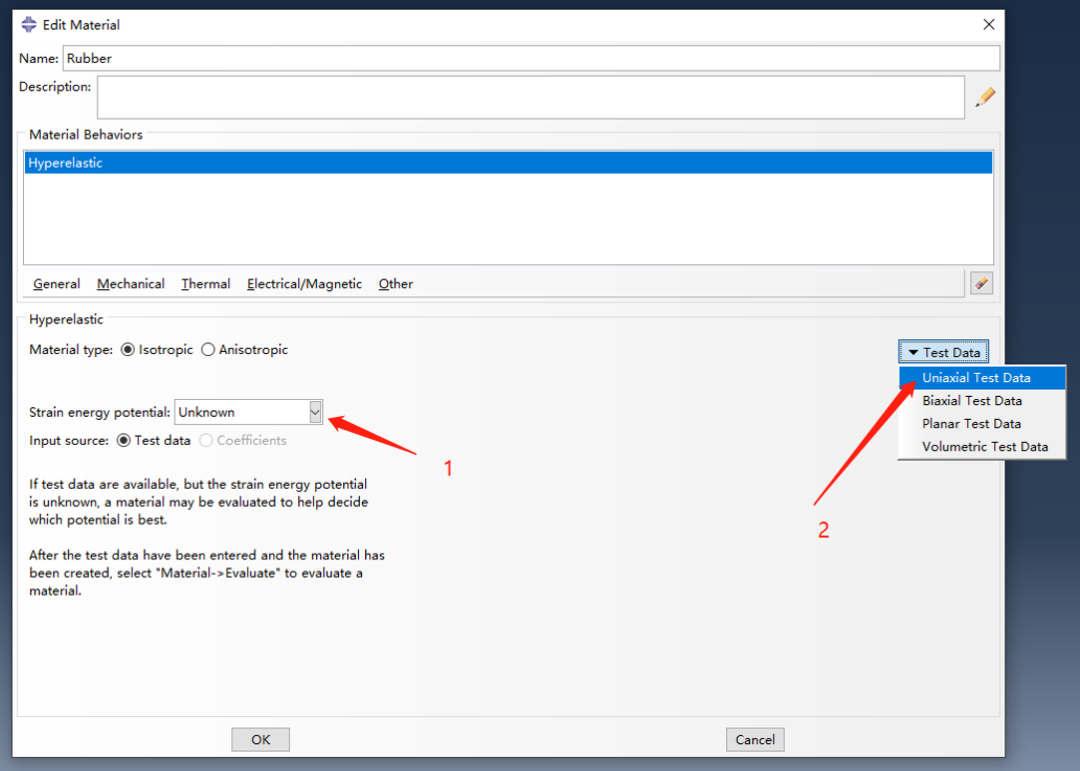Click the pencil edit description icon
The height and width of the screenshot is (771, 1080).
tap(985, 97)
